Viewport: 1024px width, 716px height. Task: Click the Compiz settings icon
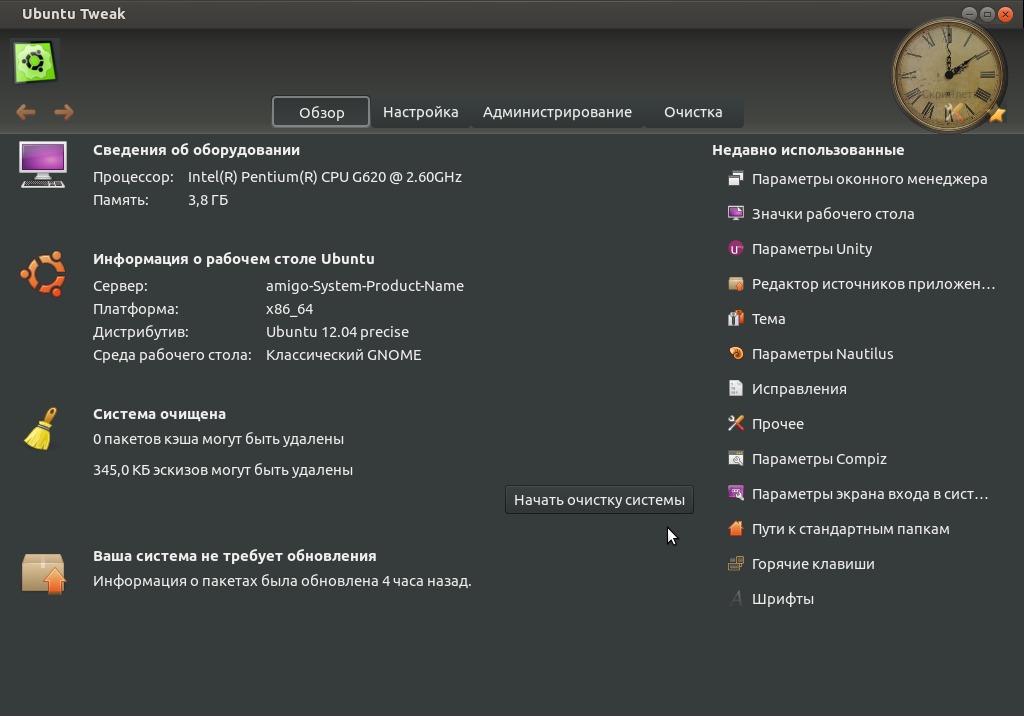pos(736,459)
